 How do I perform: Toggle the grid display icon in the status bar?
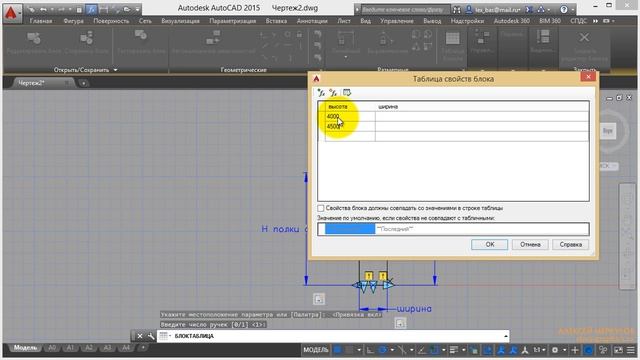click(x=338, y=350)
